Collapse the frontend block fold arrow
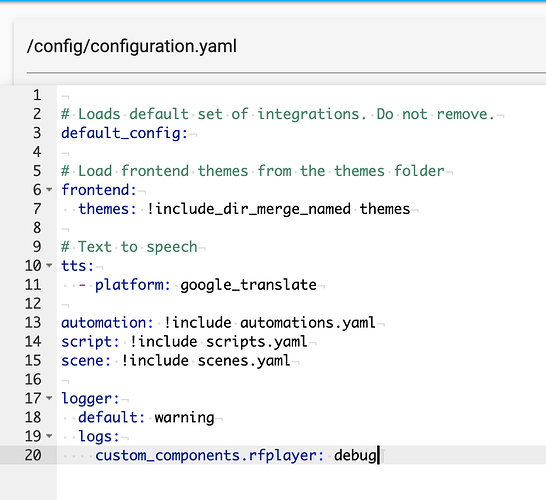 49,190
